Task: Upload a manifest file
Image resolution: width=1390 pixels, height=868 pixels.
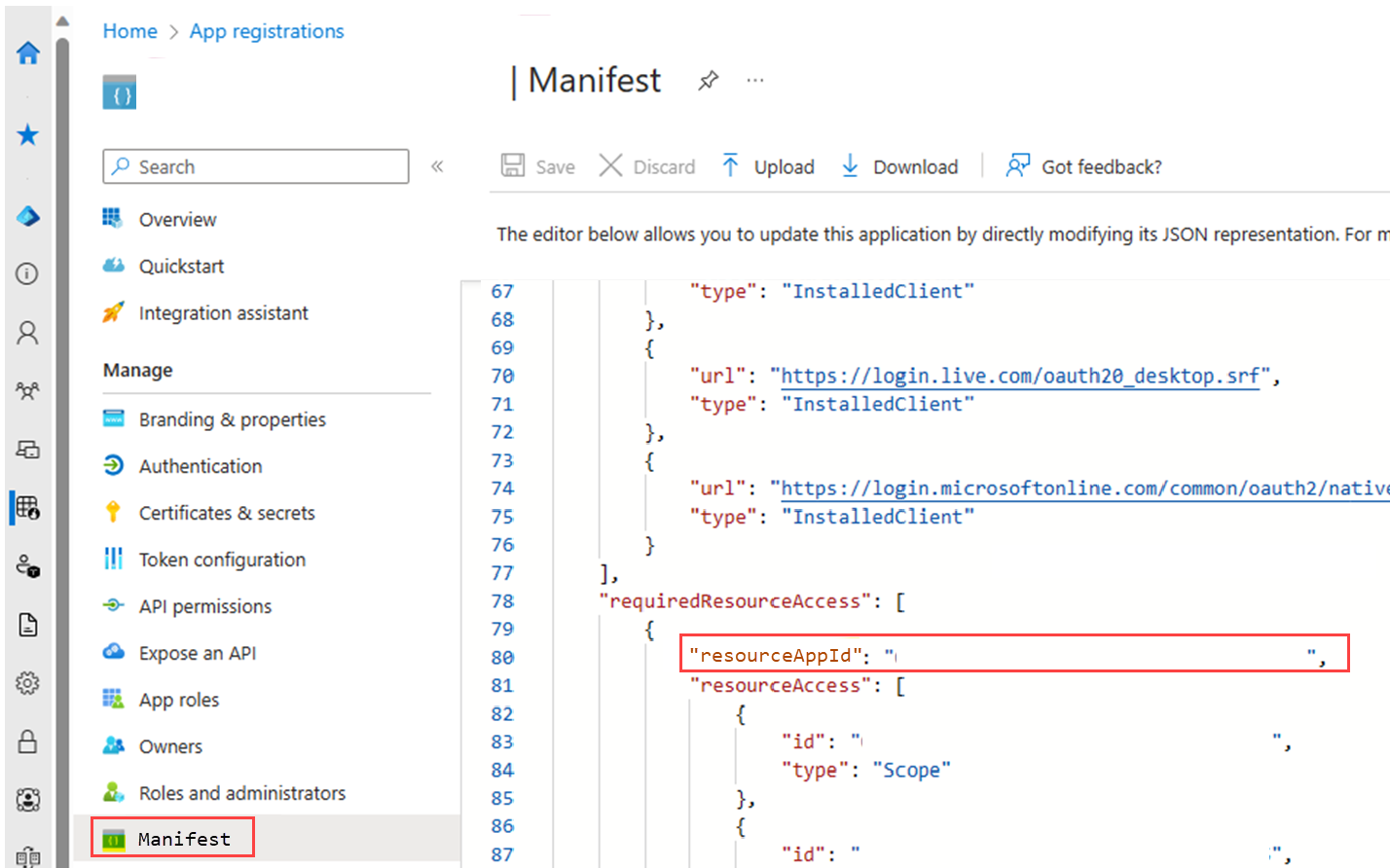Action: click(768, 166)
